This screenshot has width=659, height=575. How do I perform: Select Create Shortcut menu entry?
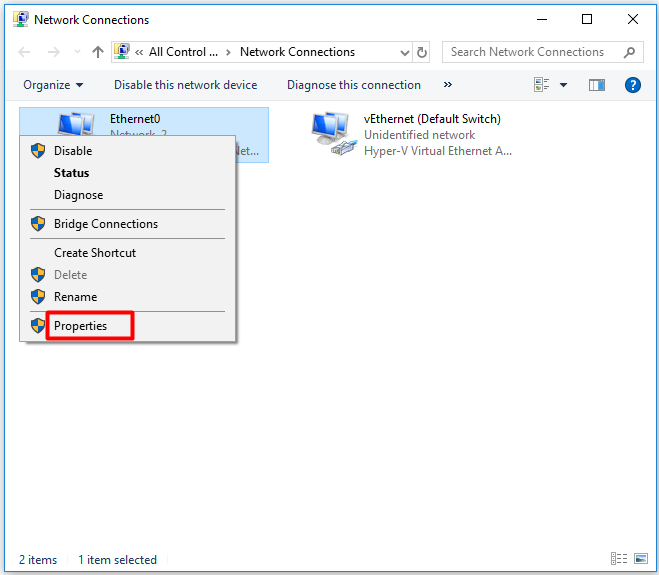pos(128,253)
